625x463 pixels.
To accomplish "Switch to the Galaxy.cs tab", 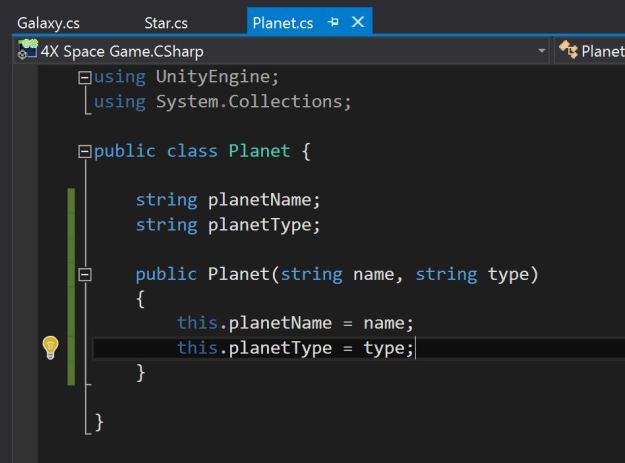I will point(47,23).
